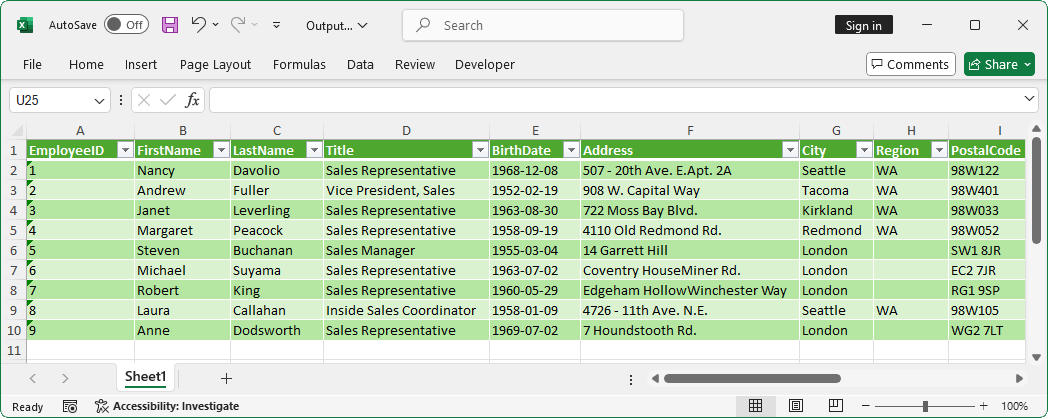Switch to the Developer tab
The height and width of the screenshot is (418, 1048).
click(485, 64)
